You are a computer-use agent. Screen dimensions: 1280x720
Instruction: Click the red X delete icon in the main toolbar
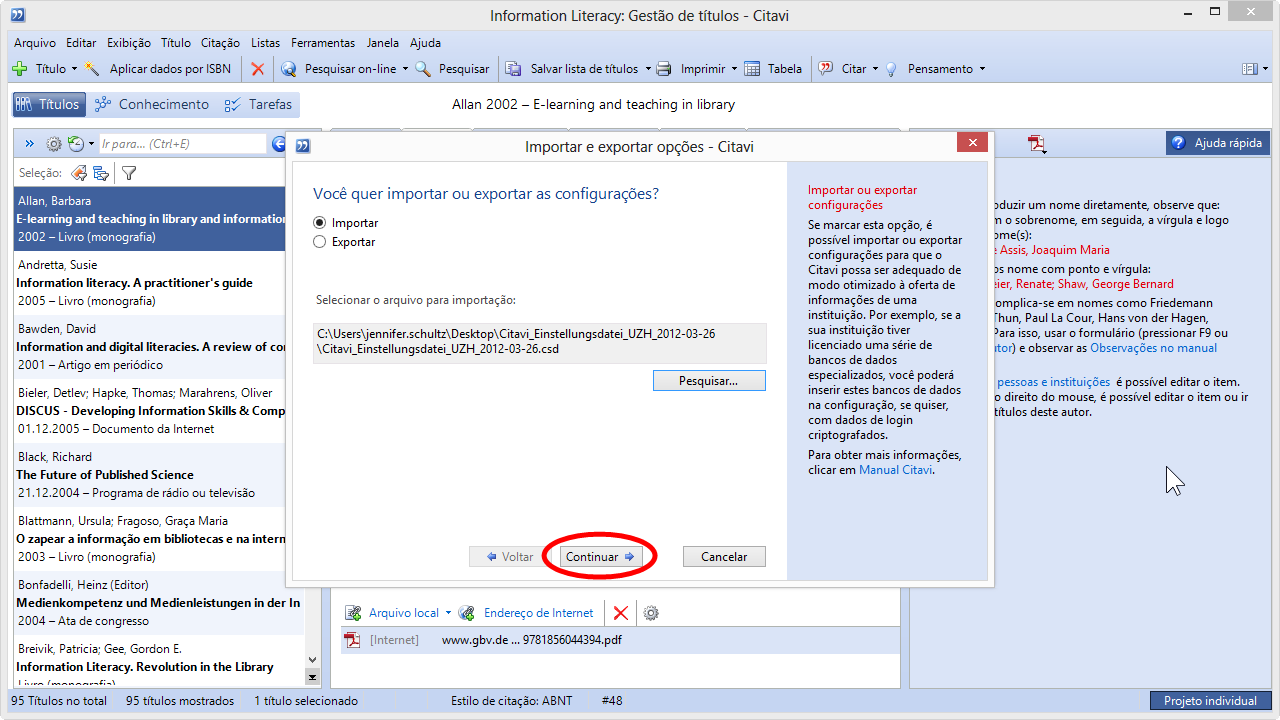(x=257, y=69)
